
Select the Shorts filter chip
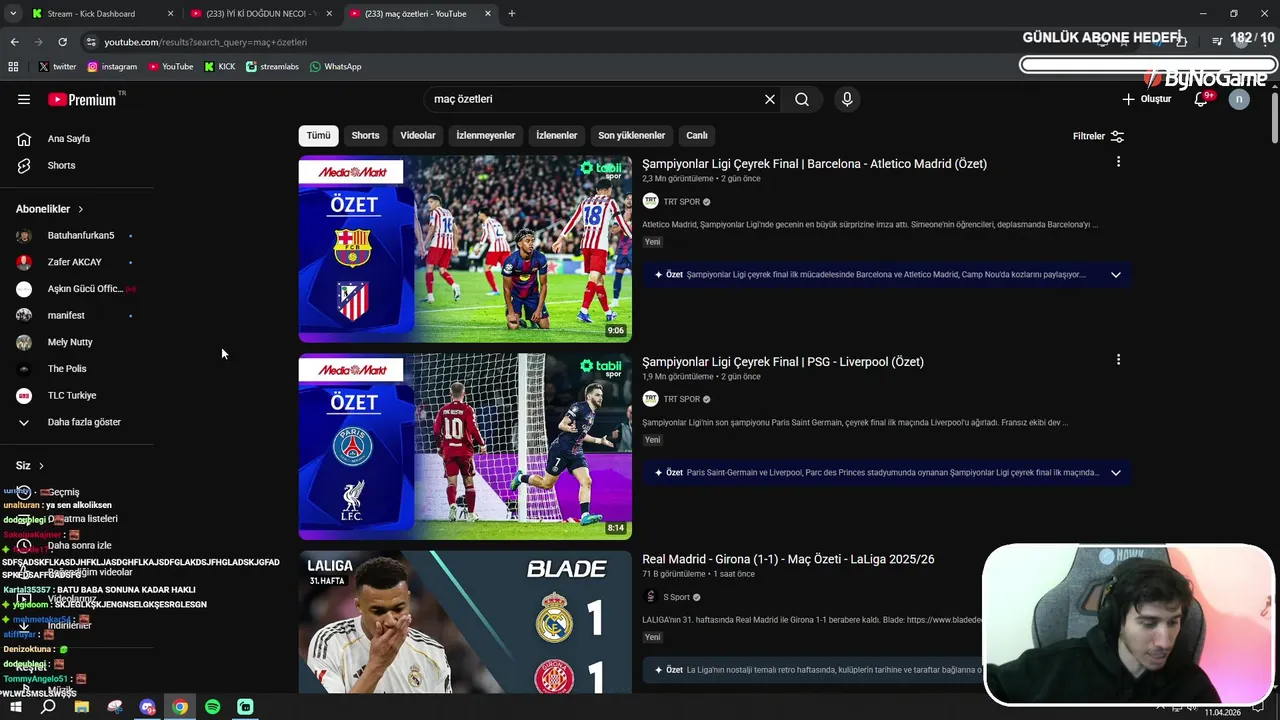pyautogui.click(x=365, y=135)
